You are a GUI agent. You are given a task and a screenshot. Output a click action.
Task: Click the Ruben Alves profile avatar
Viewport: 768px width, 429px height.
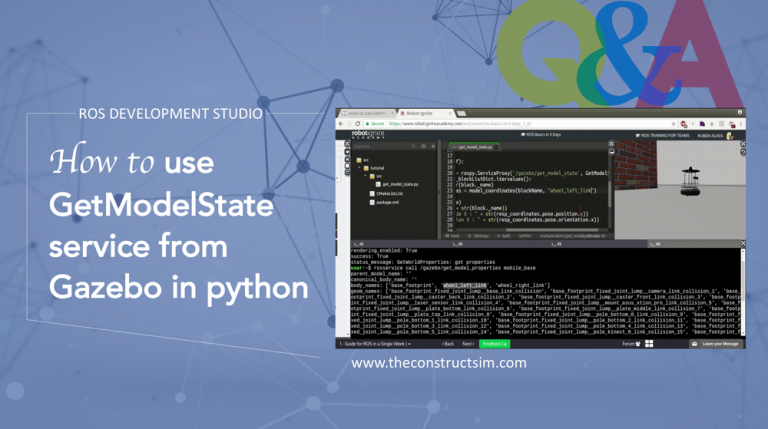[730, 136]
